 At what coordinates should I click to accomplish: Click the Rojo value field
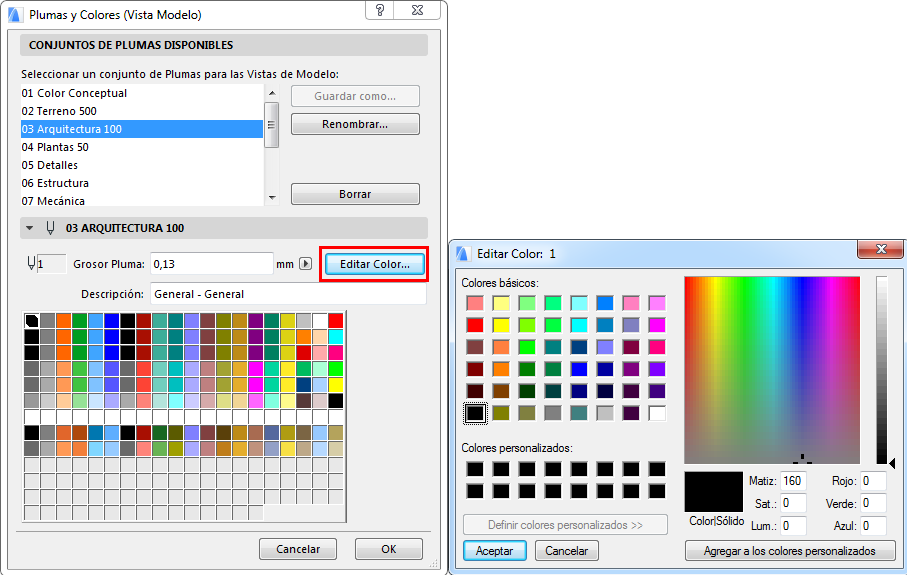(x=873, y=481)
